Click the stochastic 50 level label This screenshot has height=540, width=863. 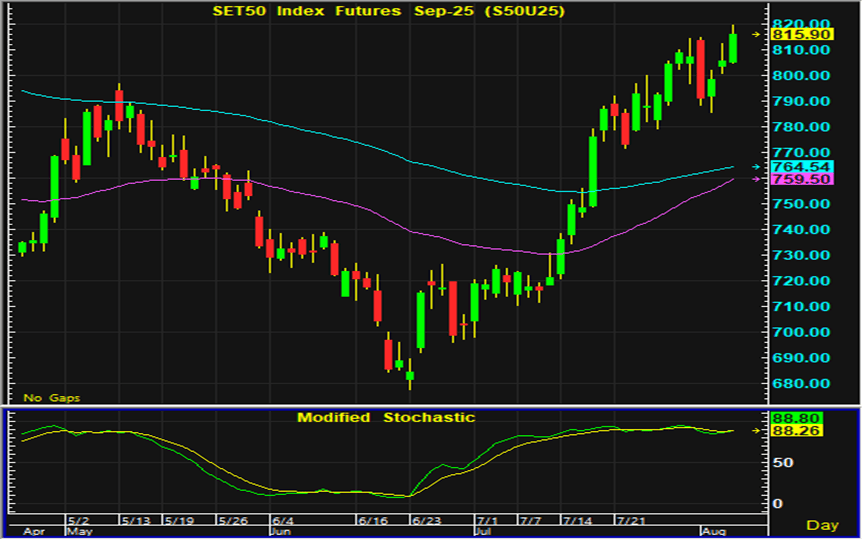pyautogui.click(x=785, y=463)
